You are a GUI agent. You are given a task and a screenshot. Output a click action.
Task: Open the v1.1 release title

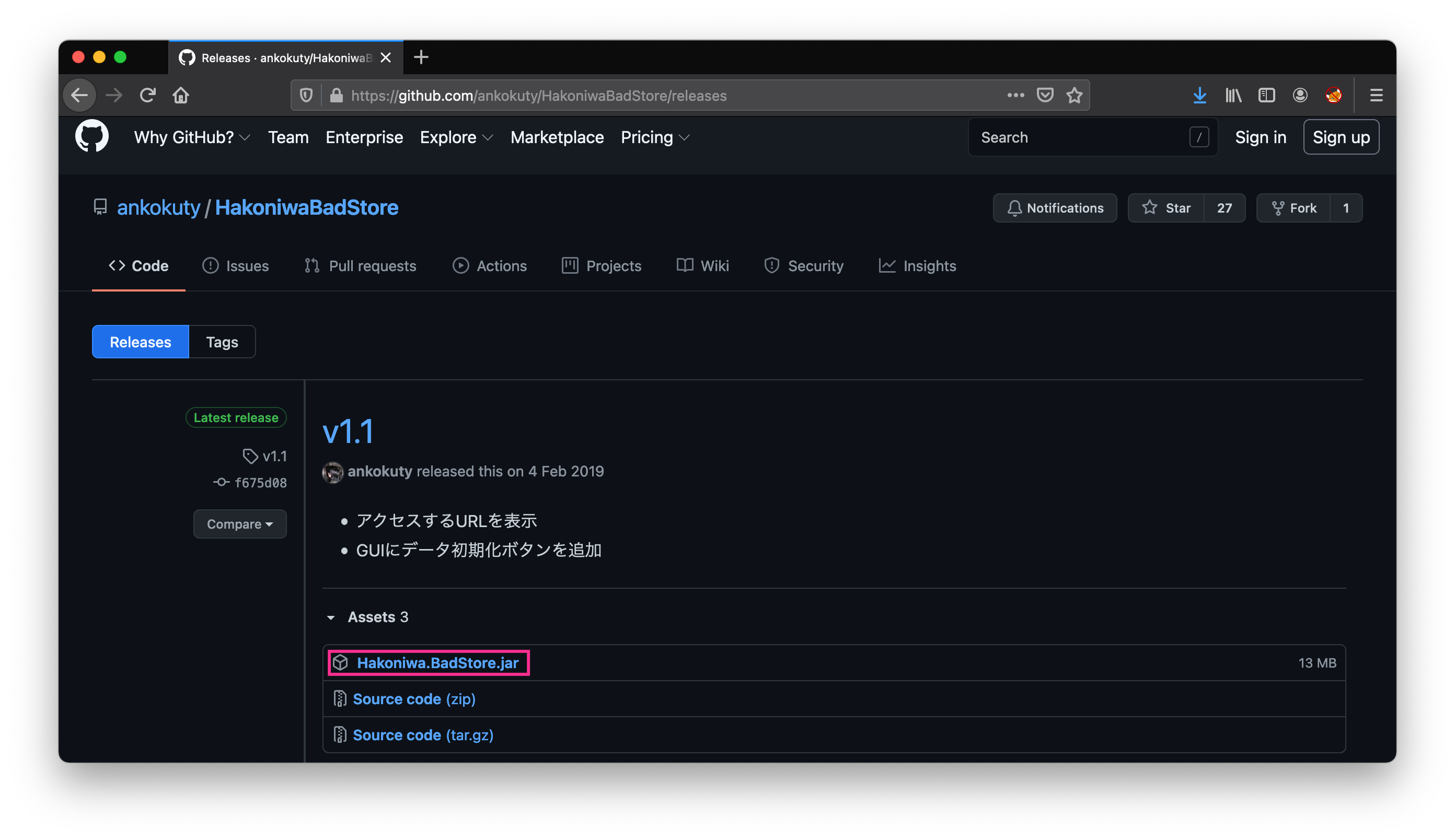348,431
